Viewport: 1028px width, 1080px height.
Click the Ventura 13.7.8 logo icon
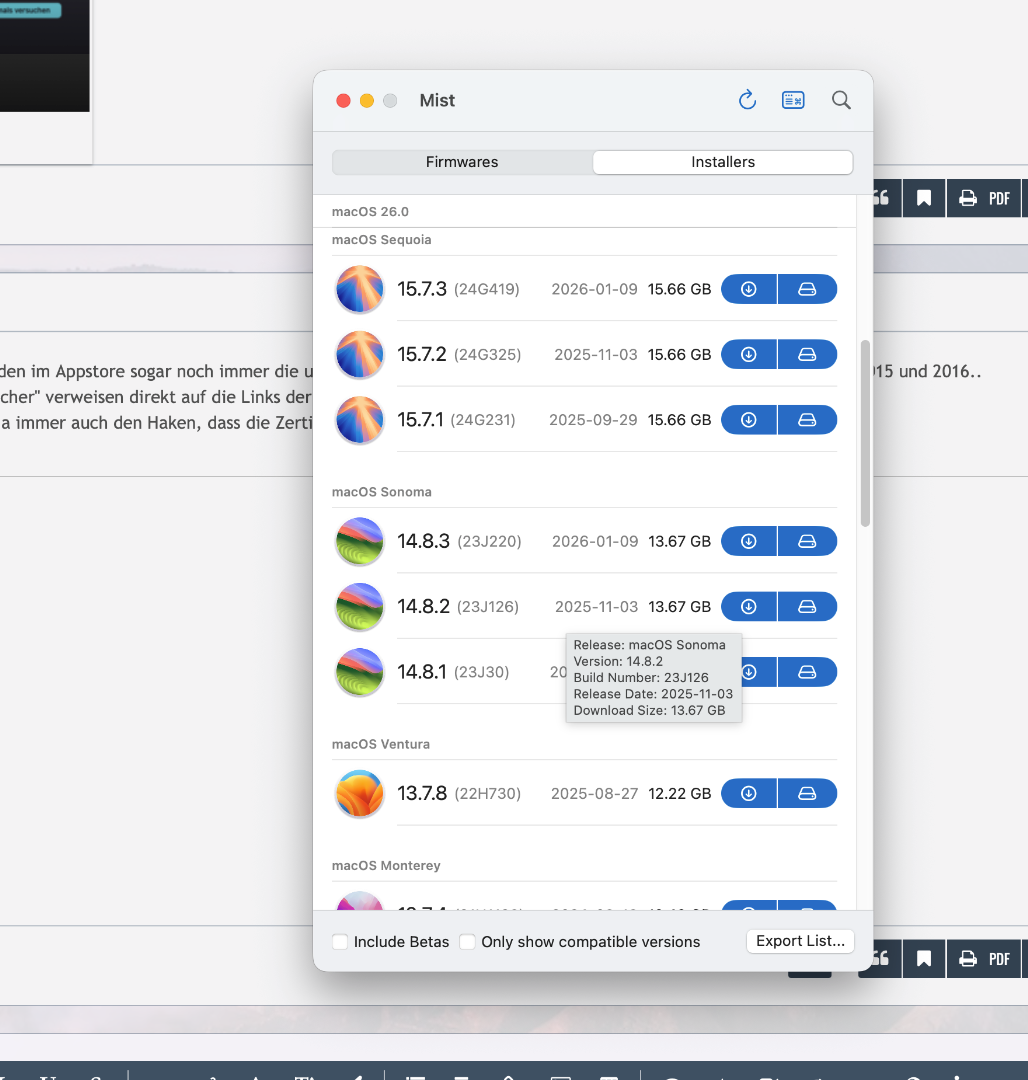tap(359, 793)
